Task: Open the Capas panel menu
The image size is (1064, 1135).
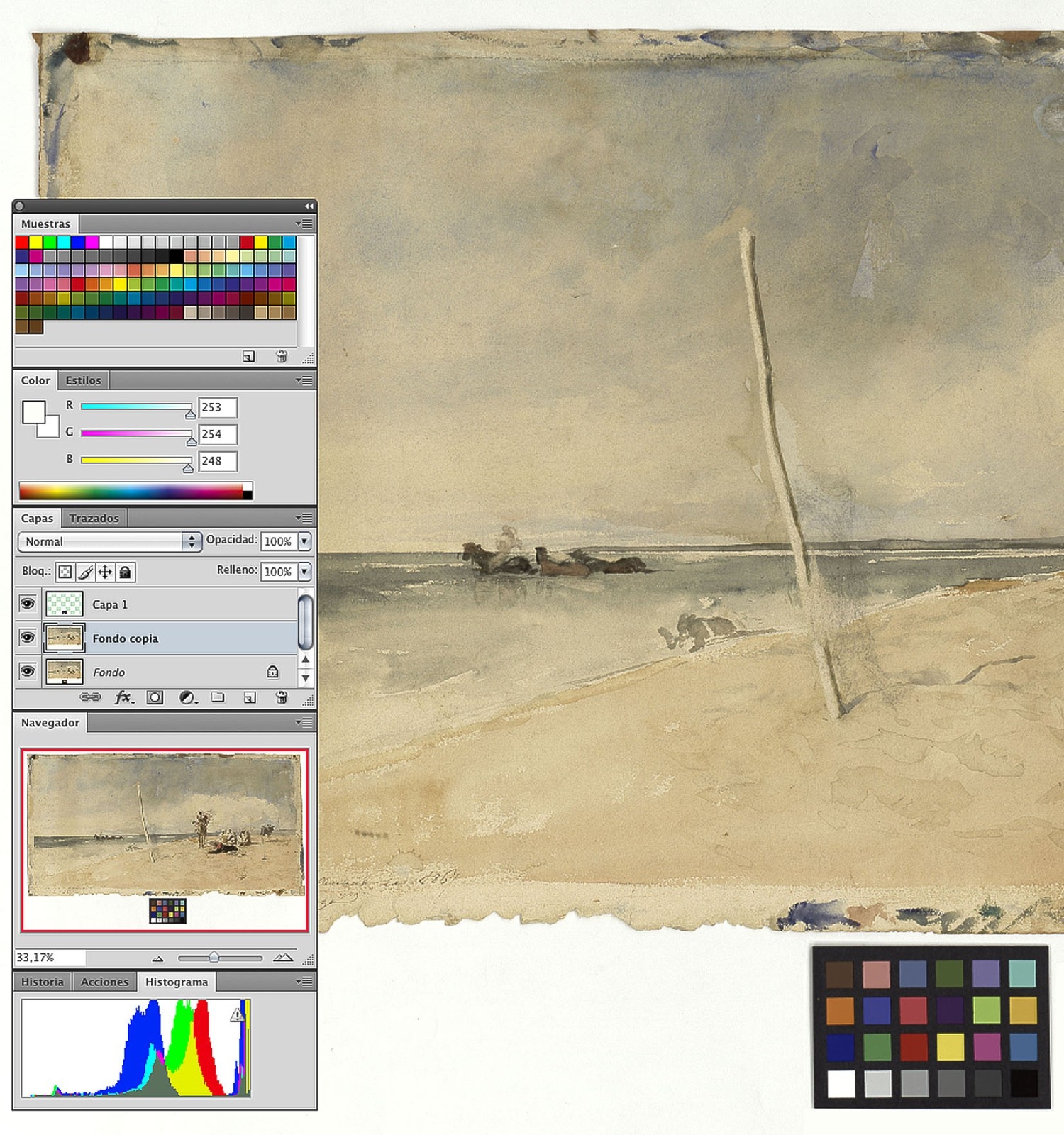Action: [305, 518]
